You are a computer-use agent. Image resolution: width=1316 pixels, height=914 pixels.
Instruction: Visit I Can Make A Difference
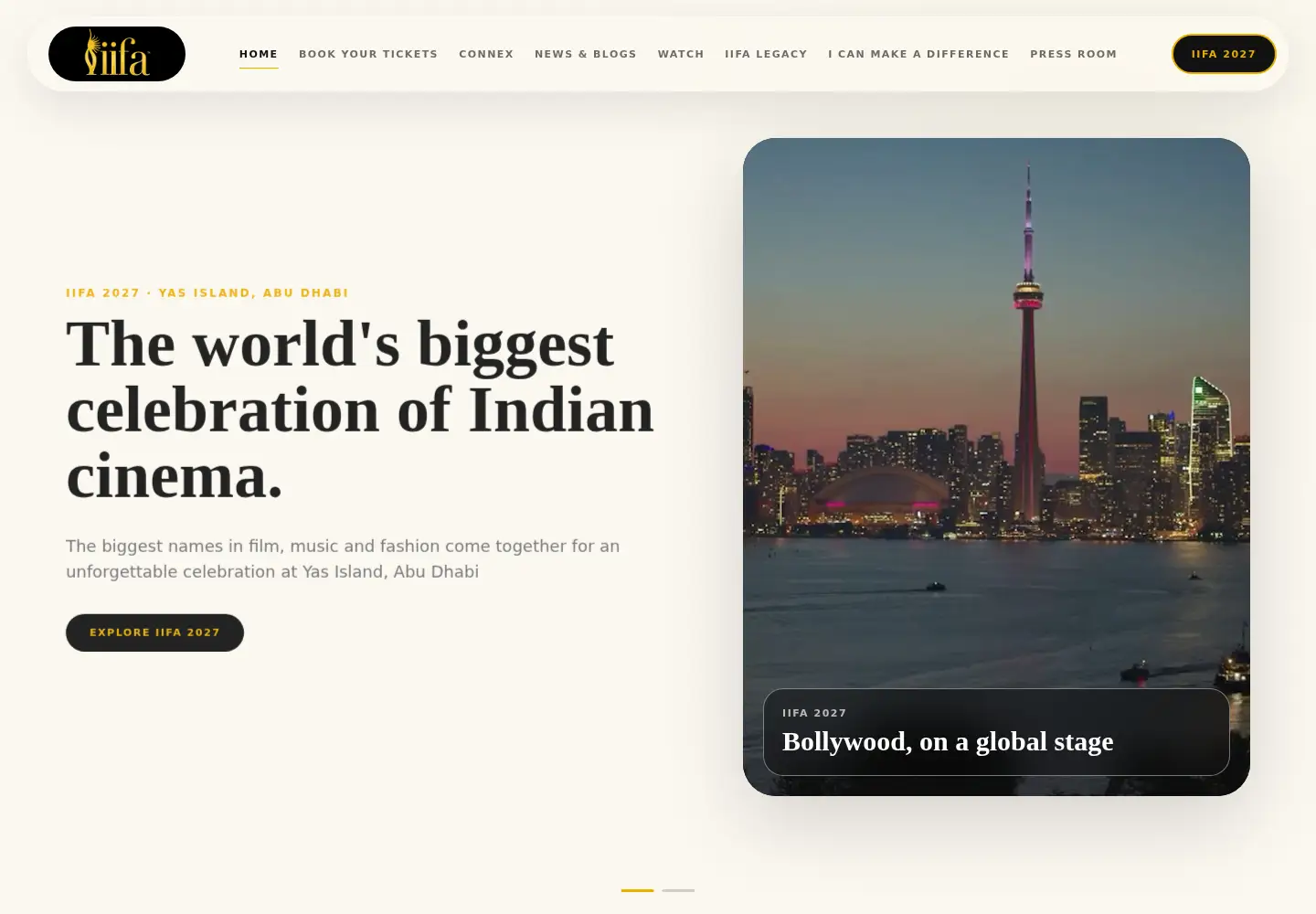(918, 54)
